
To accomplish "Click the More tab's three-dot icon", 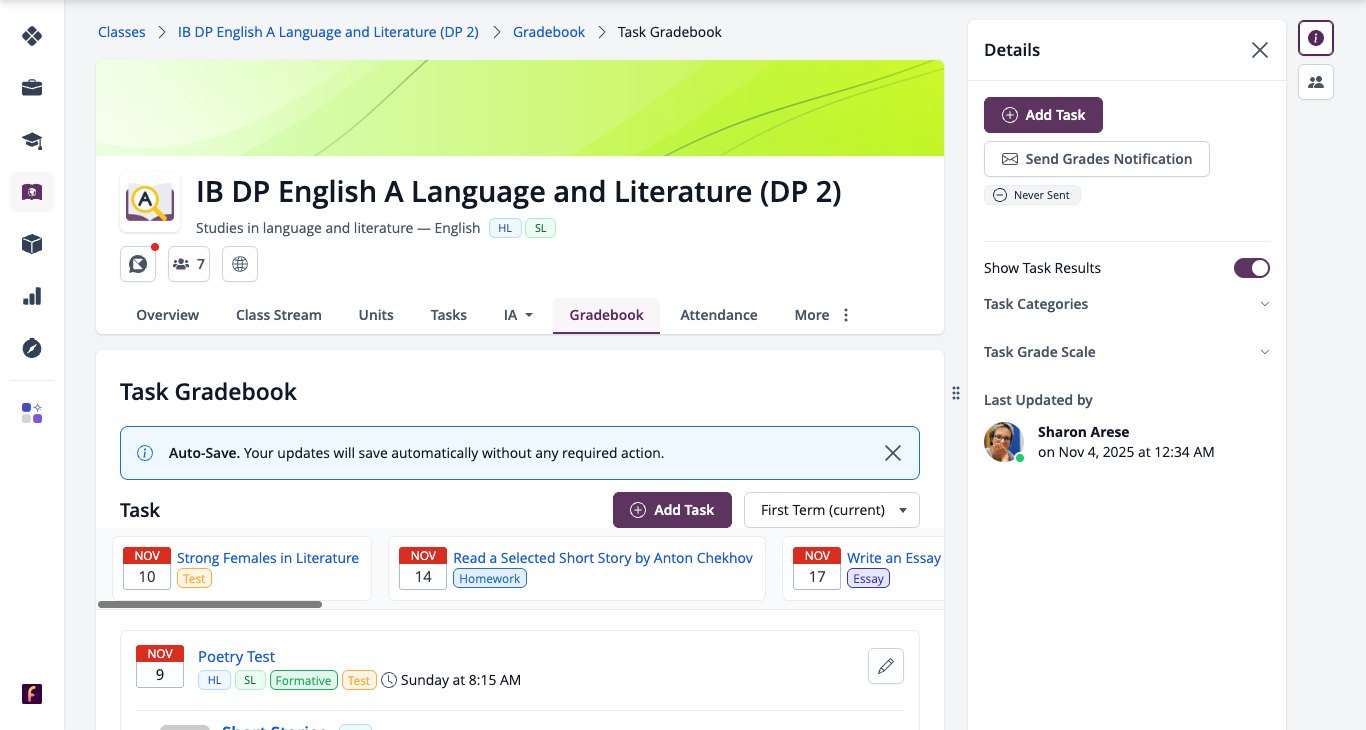I will click(x=846, y=315).
